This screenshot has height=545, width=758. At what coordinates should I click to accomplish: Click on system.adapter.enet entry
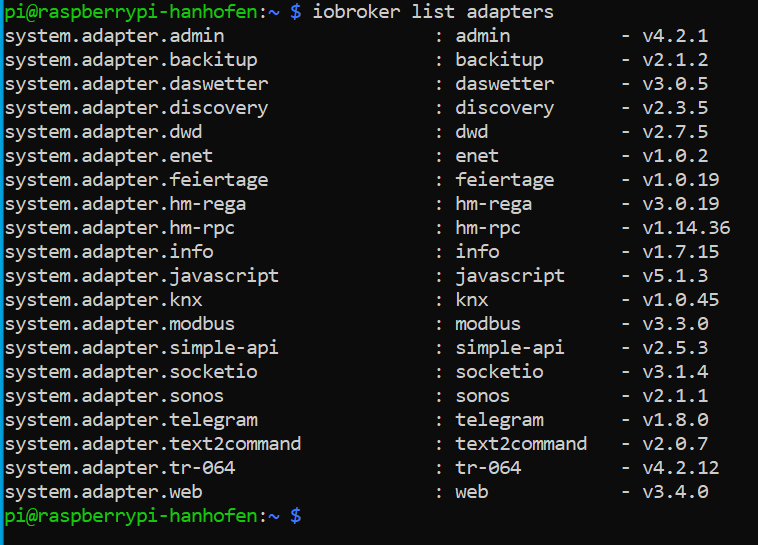(109, 156)
